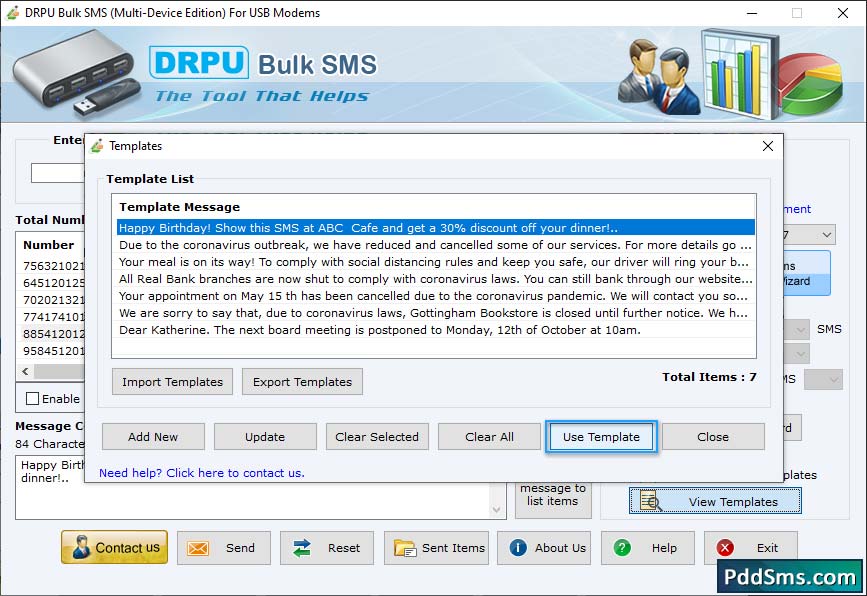
Task: Close the Templates dialog with X
Action: [767, 146]
